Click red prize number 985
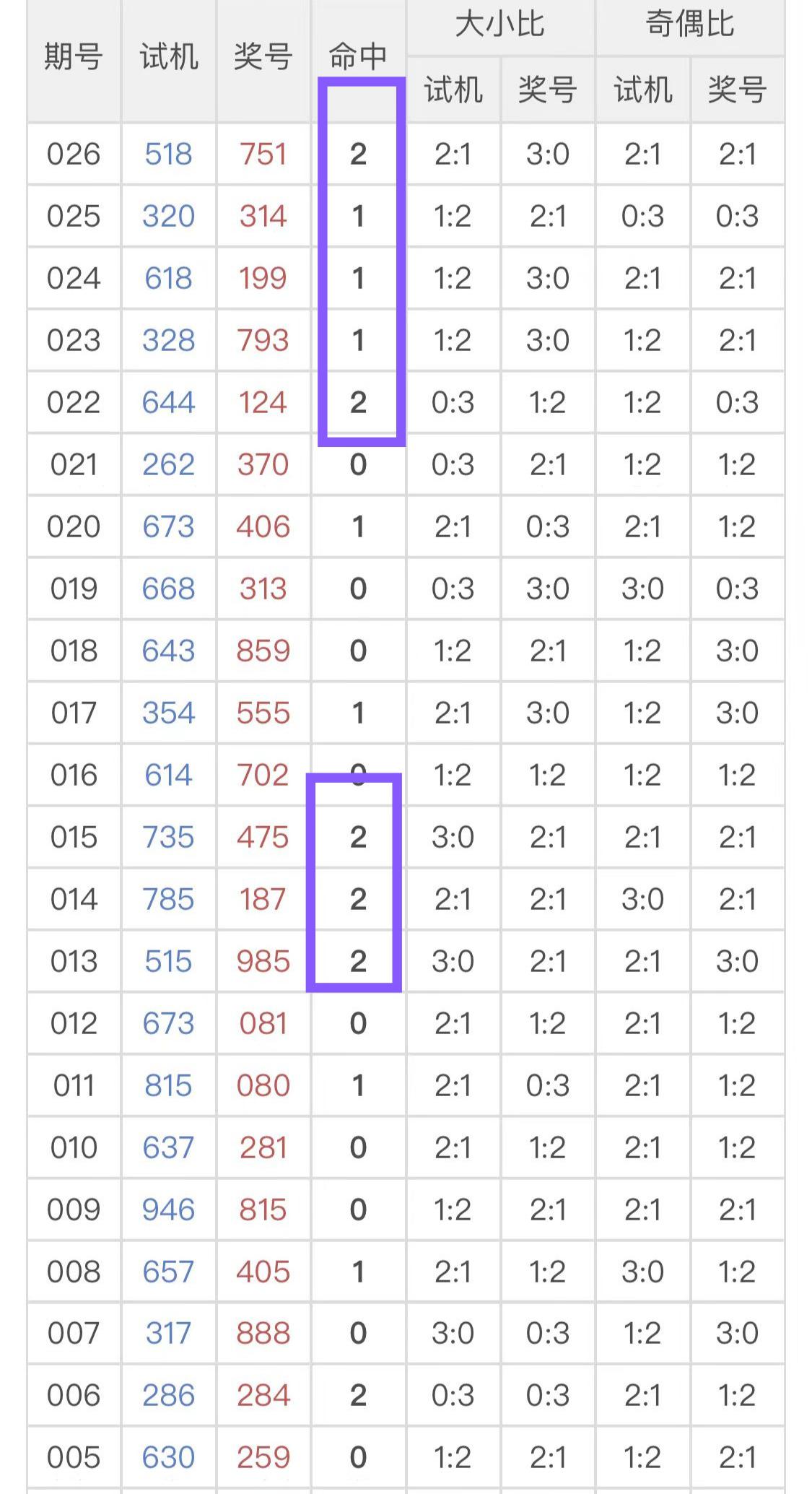Screen dimensions: 812x1494 point(263,961)
